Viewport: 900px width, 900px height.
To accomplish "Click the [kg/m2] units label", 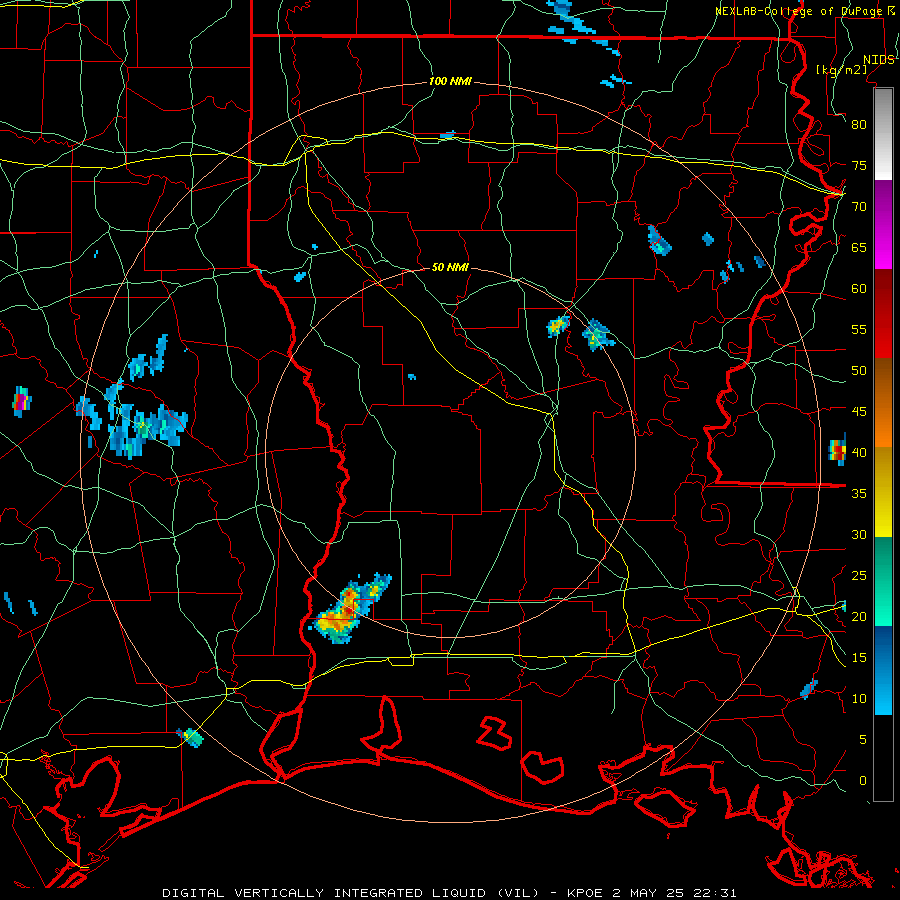I will point(841,70).
